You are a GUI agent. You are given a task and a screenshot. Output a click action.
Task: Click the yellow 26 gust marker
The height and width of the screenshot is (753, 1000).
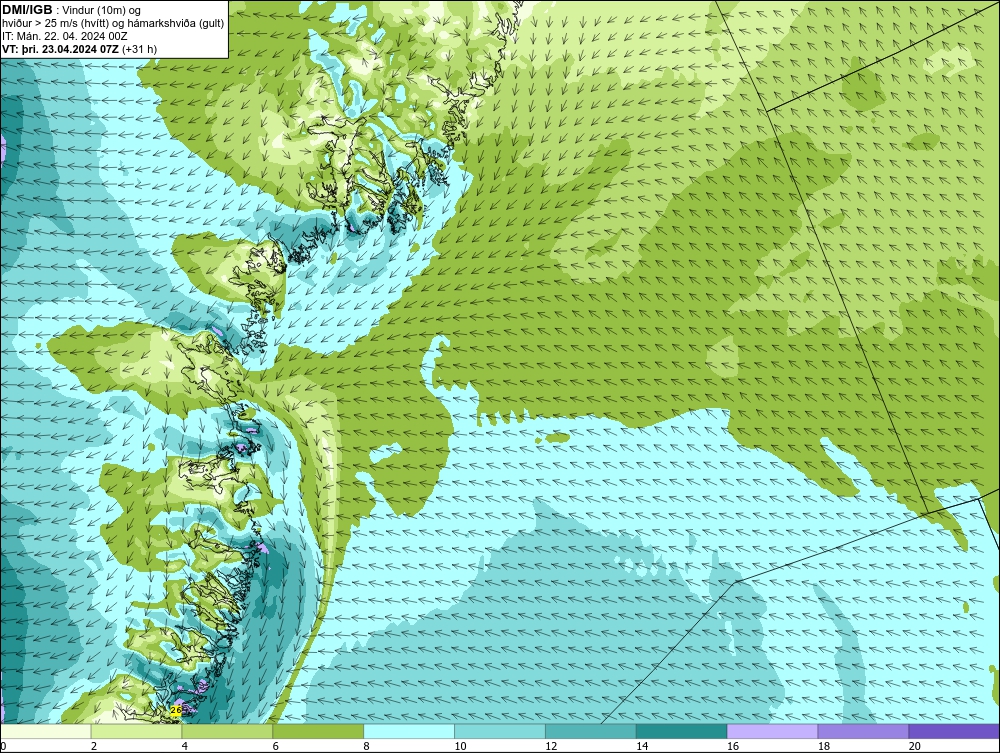click(x=177, y=710)
